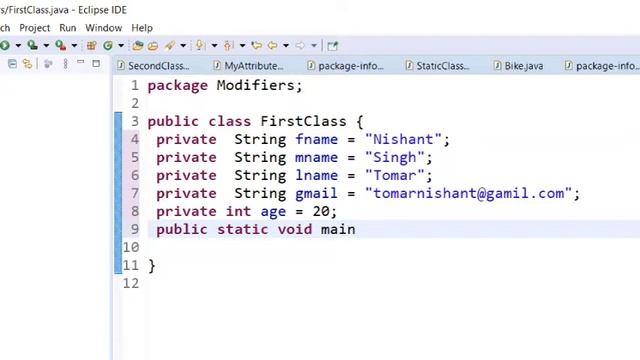Minimize the side panel view
640x360 pixels.
[x=80, y=62]
